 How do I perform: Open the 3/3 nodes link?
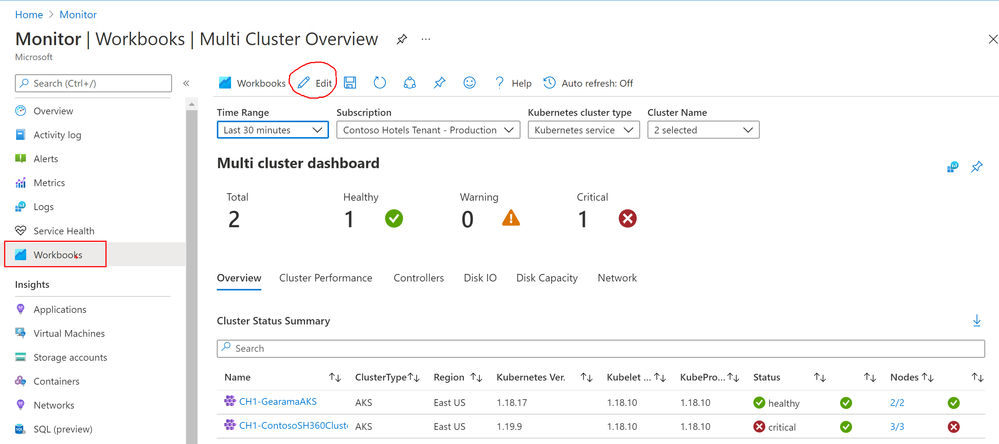tap(898, 427)
